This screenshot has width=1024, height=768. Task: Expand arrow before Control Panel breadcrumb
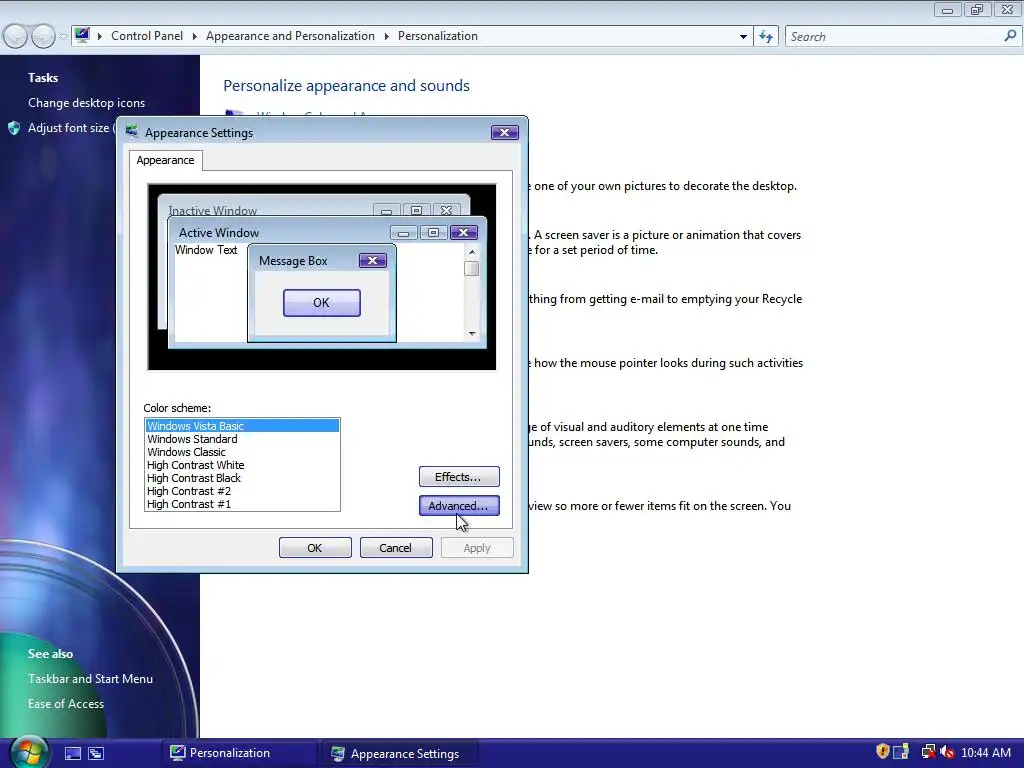click(100, 37)
